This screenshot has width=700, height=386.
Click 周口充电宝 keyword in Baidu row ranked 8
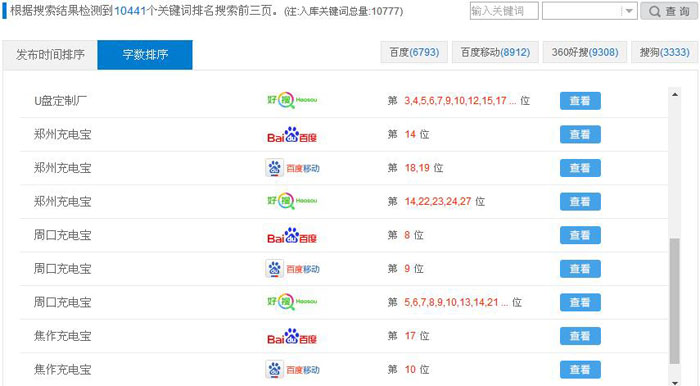click(x=62, y=235)
